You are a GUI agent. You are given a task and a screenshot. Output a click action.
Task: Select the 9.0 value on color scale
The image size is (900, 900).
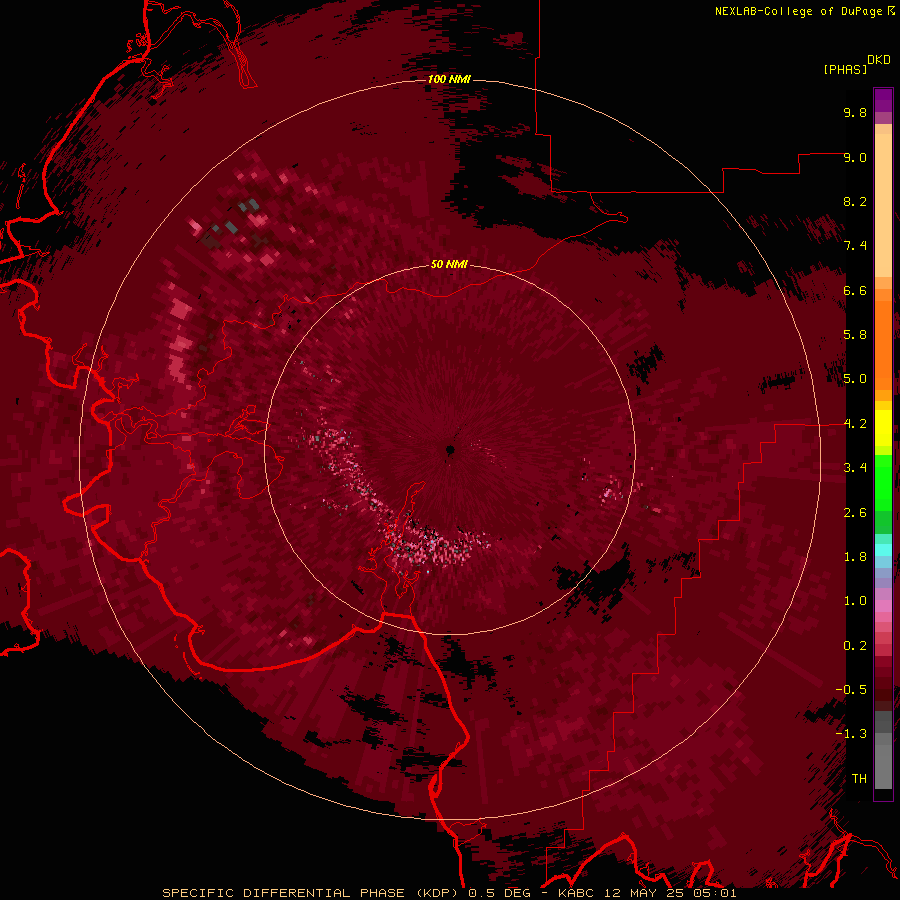855,157
